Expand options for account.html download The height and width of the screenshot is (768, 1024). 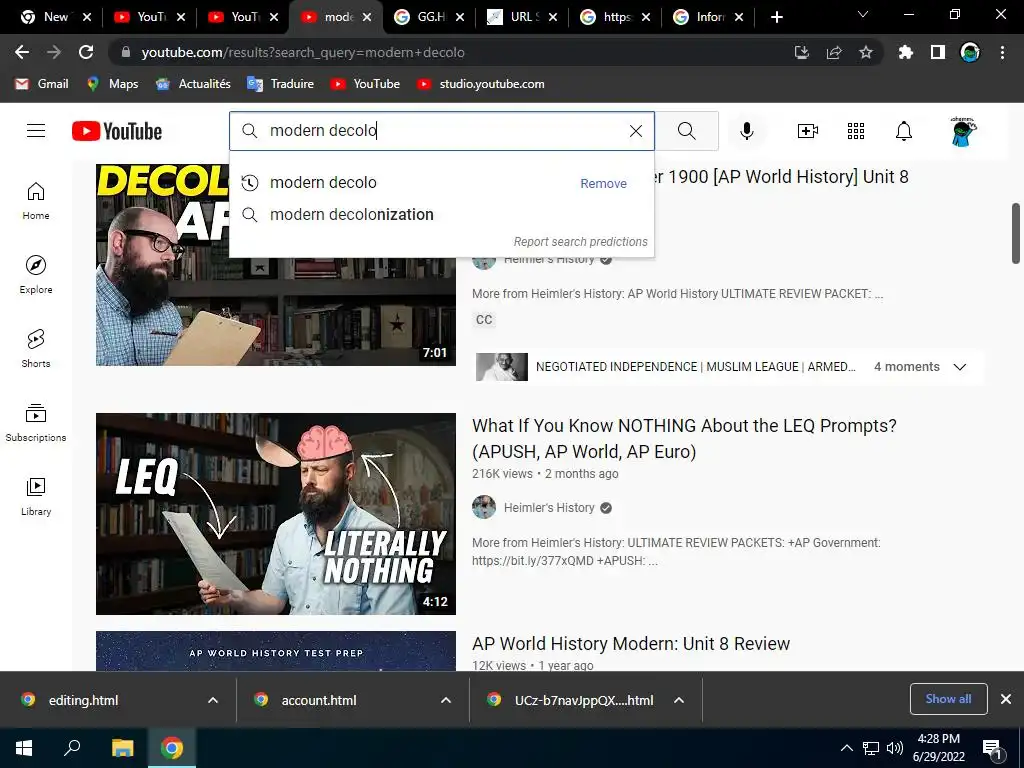coord(446,700)
